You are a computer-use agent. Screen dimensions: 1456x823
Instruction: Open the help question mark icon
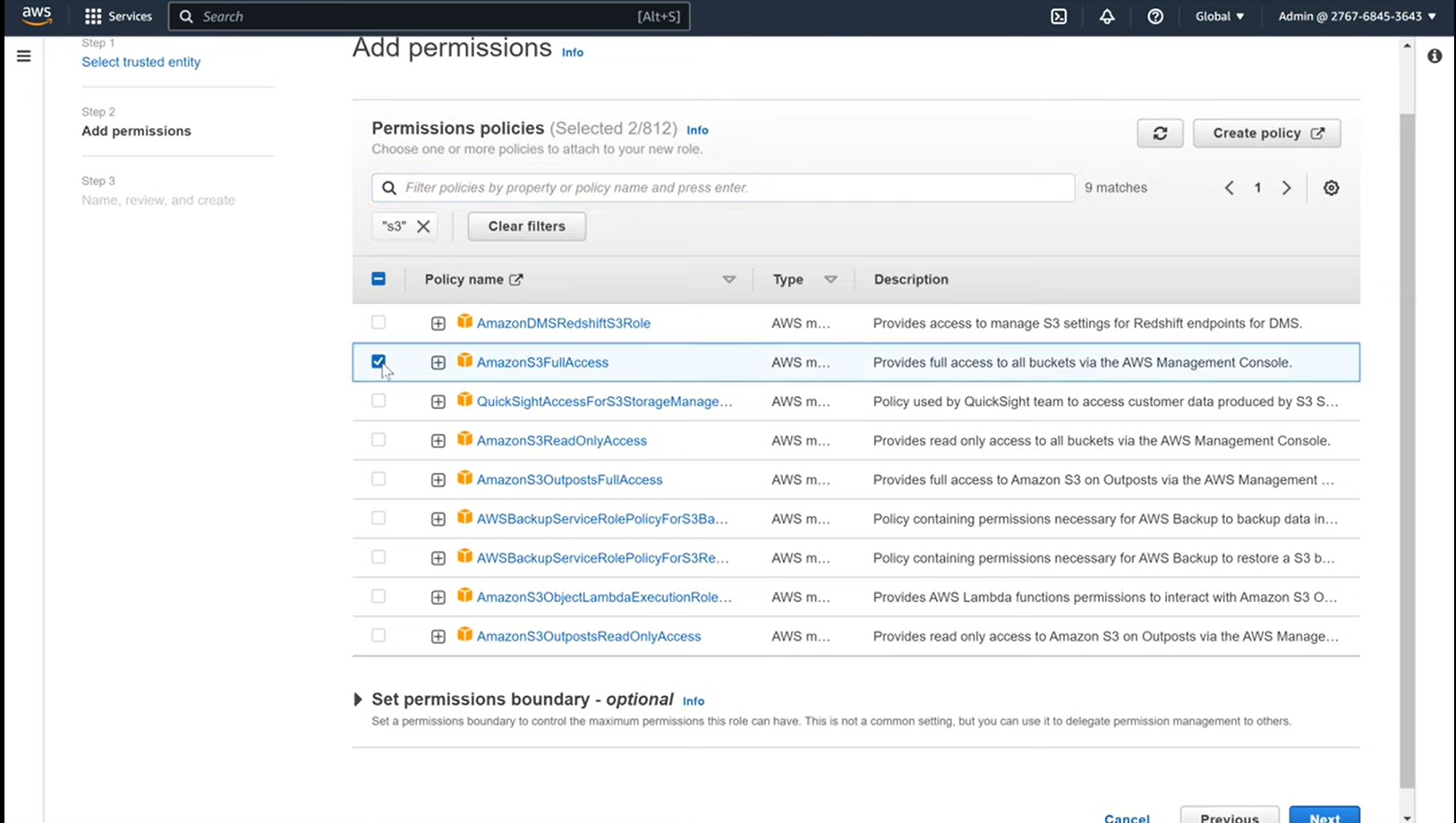1155,16
